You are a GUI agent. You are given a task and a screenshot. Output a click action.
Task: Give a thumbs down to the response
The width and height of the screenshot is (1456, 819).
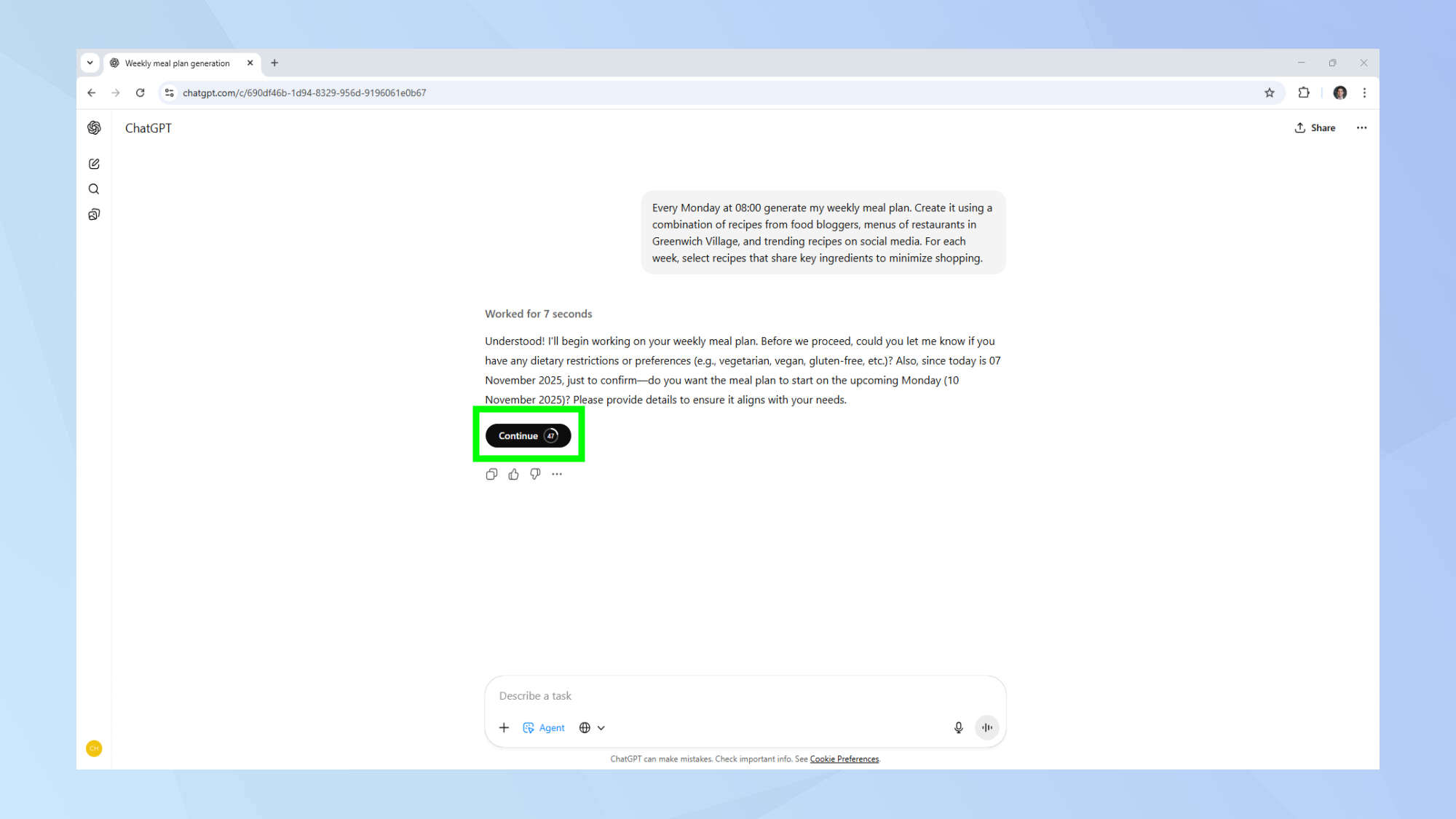click(535, 474)
